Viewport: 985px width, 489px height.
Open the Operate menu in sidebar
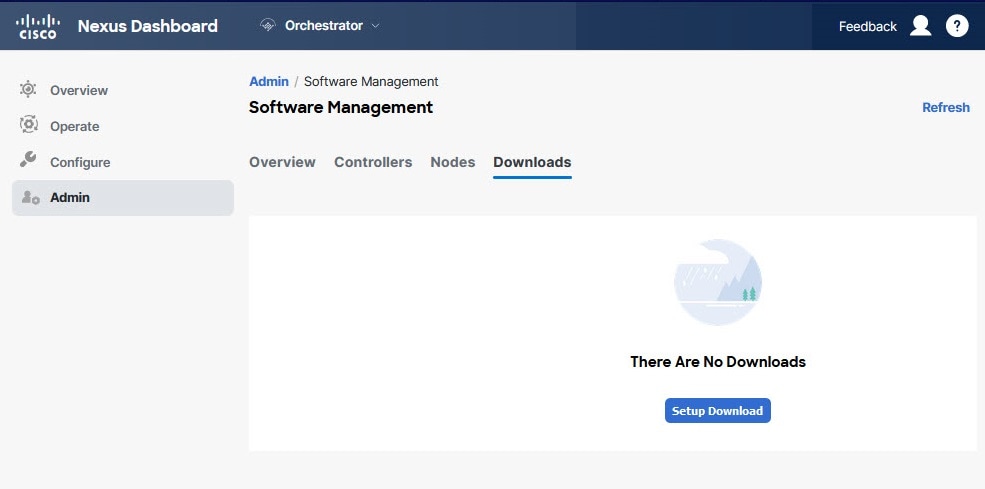pyautogui.click(x=75, y=126)
